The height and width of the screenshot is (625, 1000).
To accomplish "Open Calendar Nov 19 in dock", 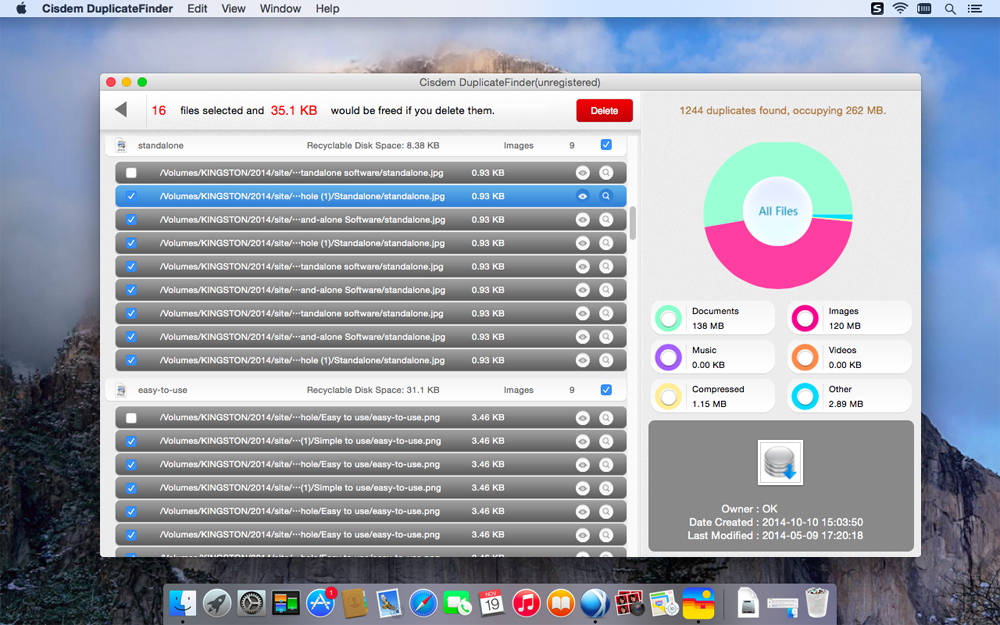I will pos(492,602).
